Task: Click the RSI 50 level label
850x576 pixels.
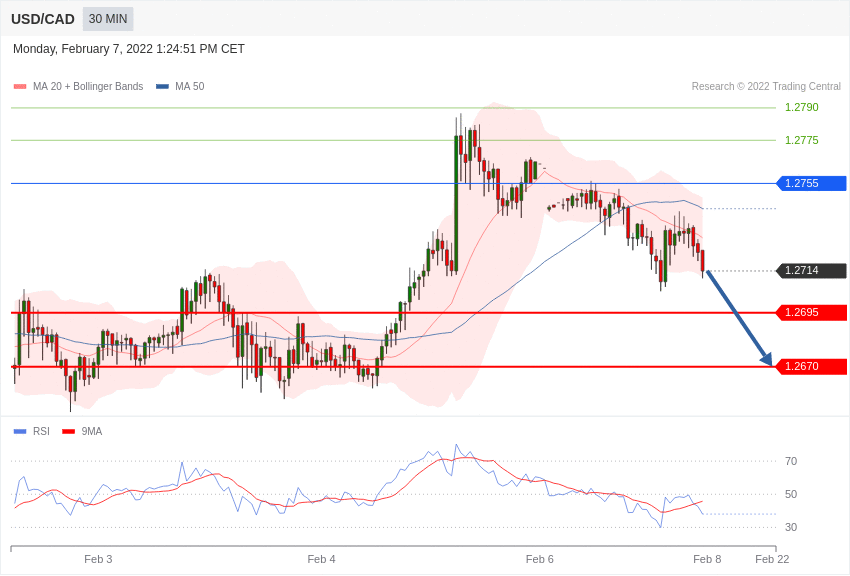Action: [791, 494]
